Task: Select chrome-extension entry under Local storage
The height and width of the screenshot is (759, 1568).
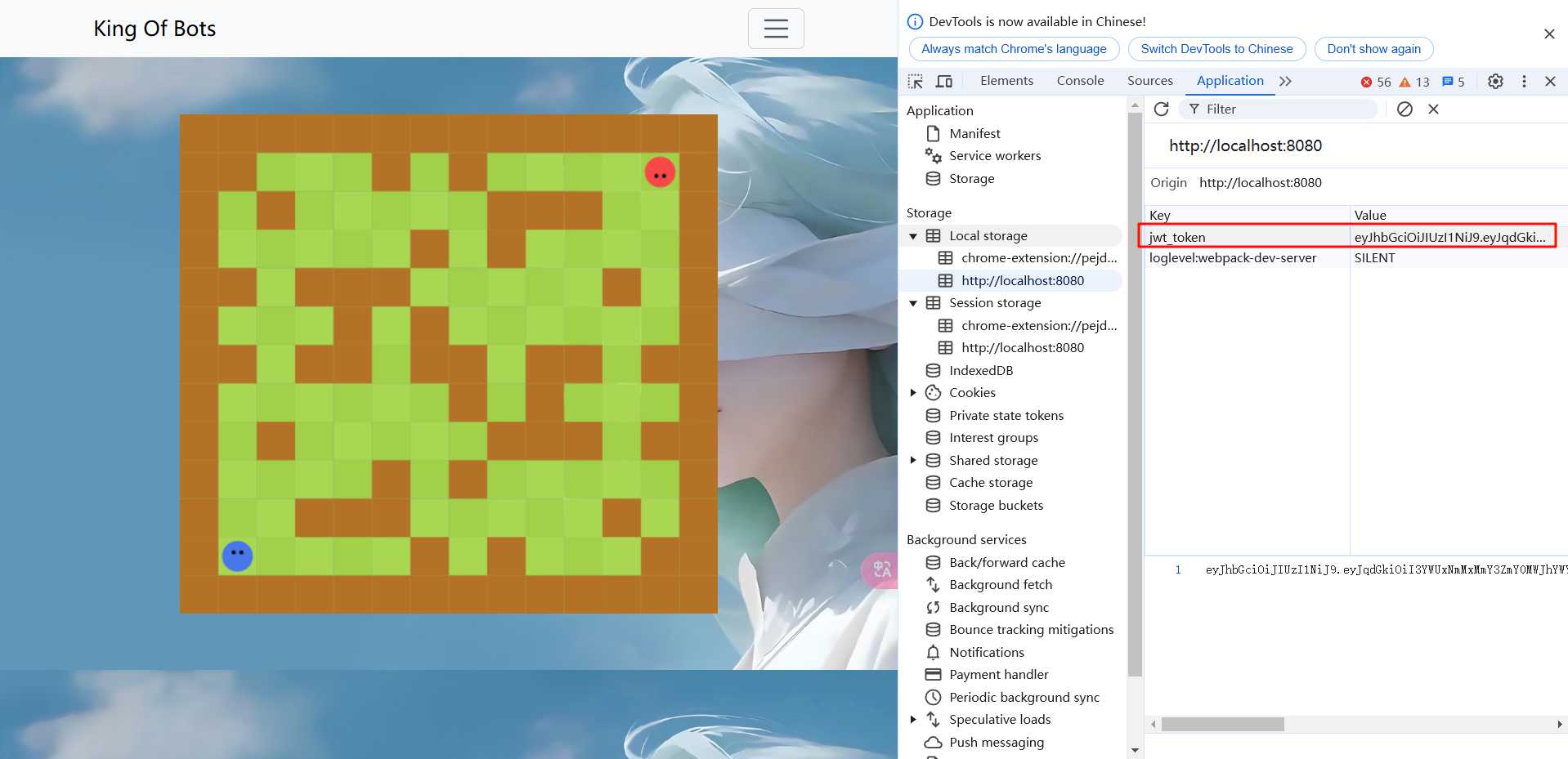Action: tap(1039, 258)
